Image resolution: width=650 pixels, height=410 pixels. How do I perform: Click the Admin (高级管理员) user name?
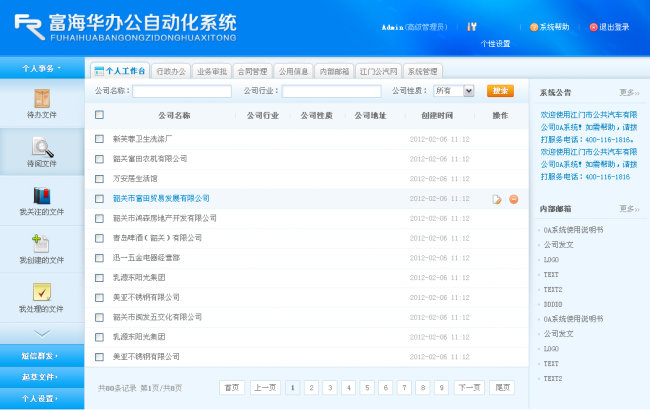pos(415,27)
